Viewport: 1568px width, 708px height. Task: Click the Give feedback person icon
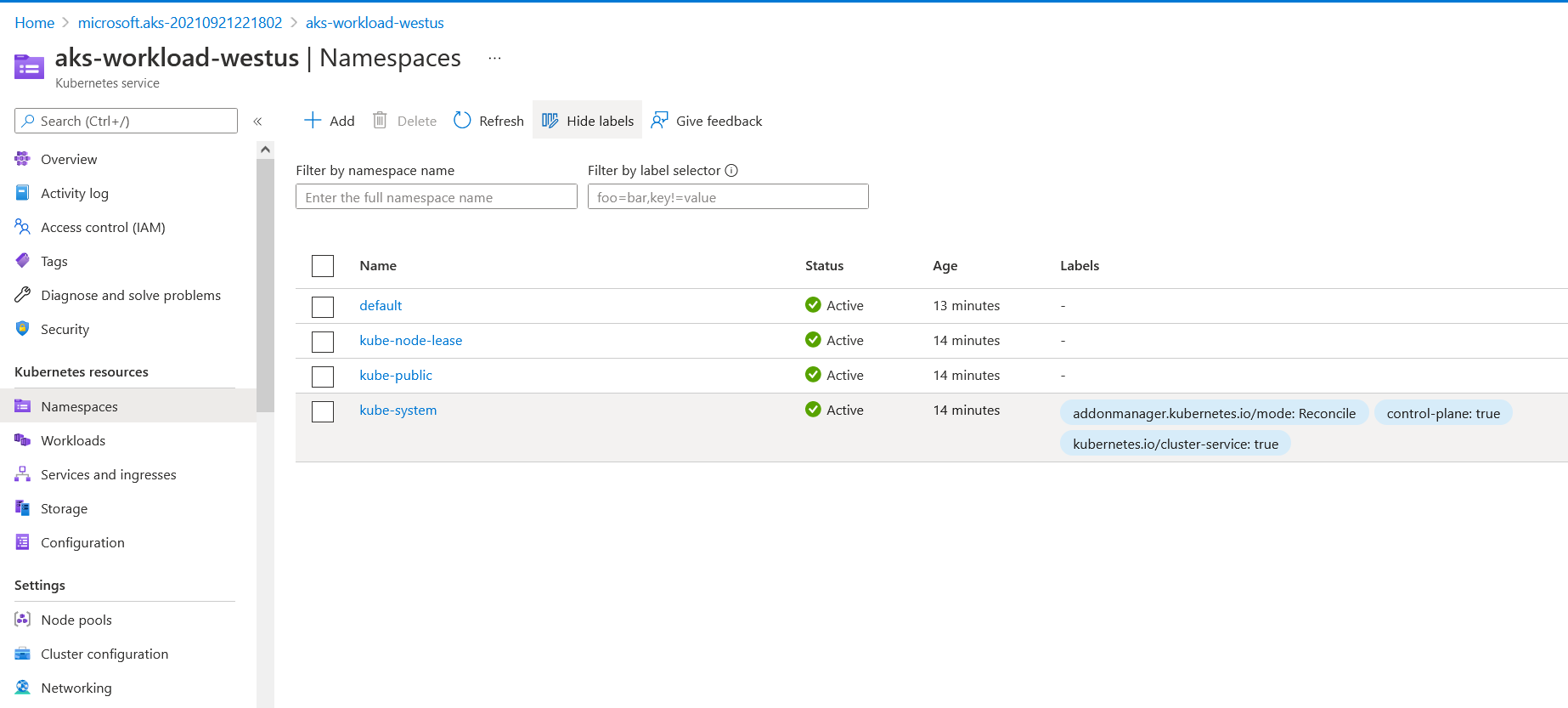click(659, 121)
